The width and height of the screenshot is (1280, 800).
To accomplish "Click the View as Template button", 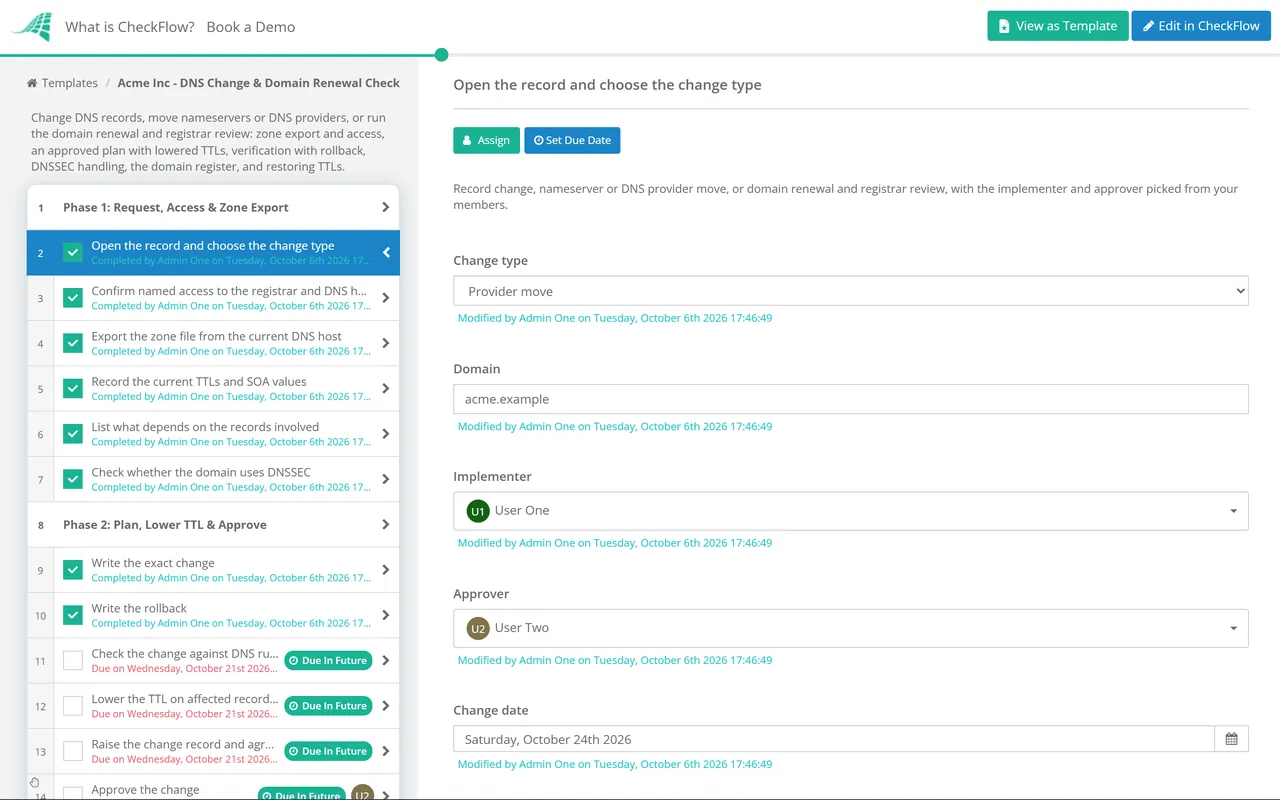I will [x=1058, y=26].
